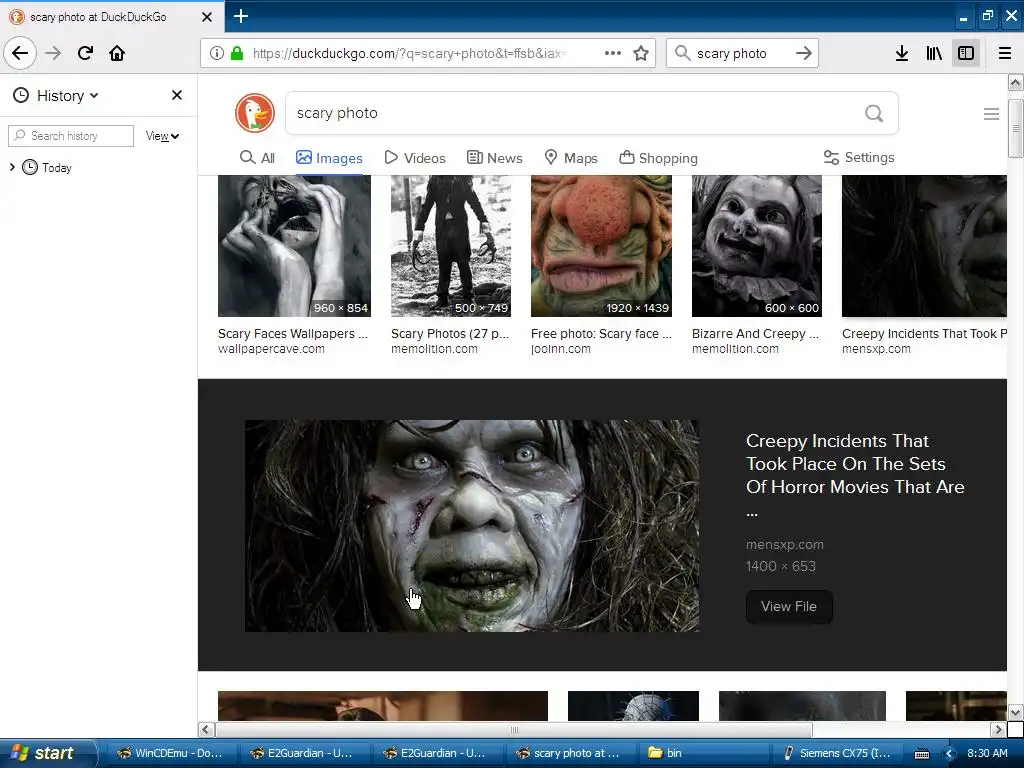The height and width of the screenshot is (768, 1024).
Task: Click the green secure connection padlock
Action: (237, 53)
